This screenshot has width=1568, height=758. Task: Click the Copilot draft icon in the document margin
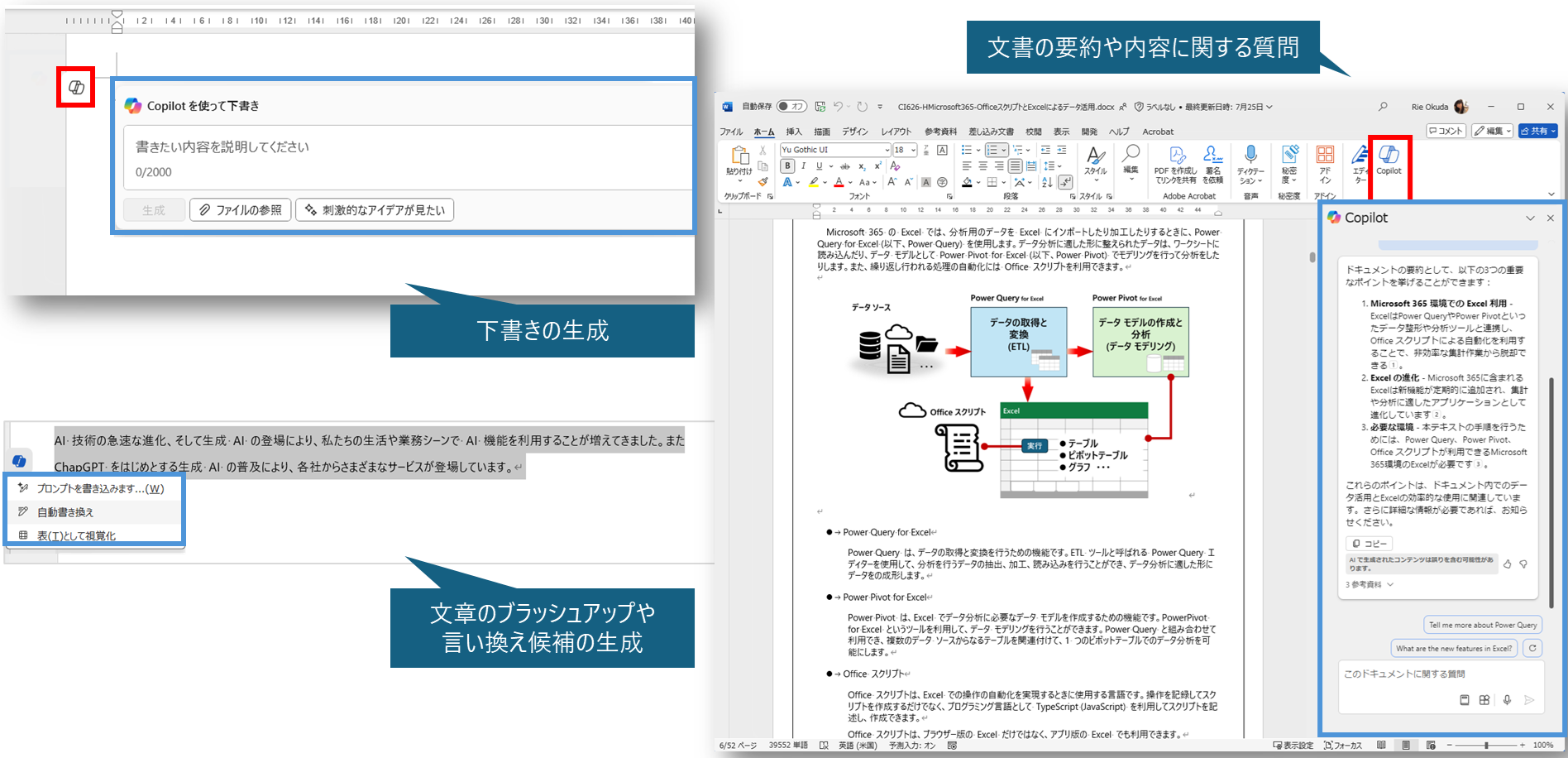point(76,87)
